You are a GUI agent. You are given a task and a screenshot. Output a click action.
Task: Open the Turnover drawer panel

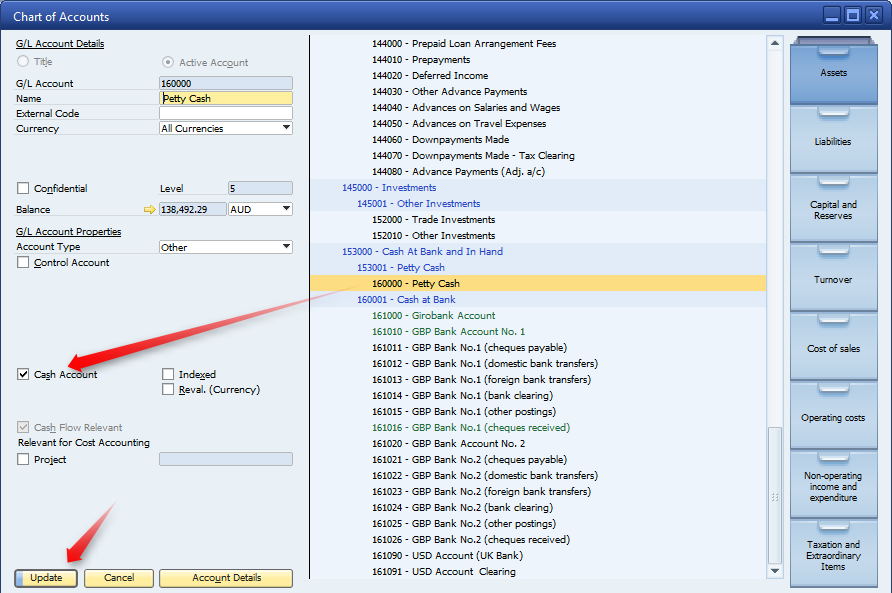[834, 278]
